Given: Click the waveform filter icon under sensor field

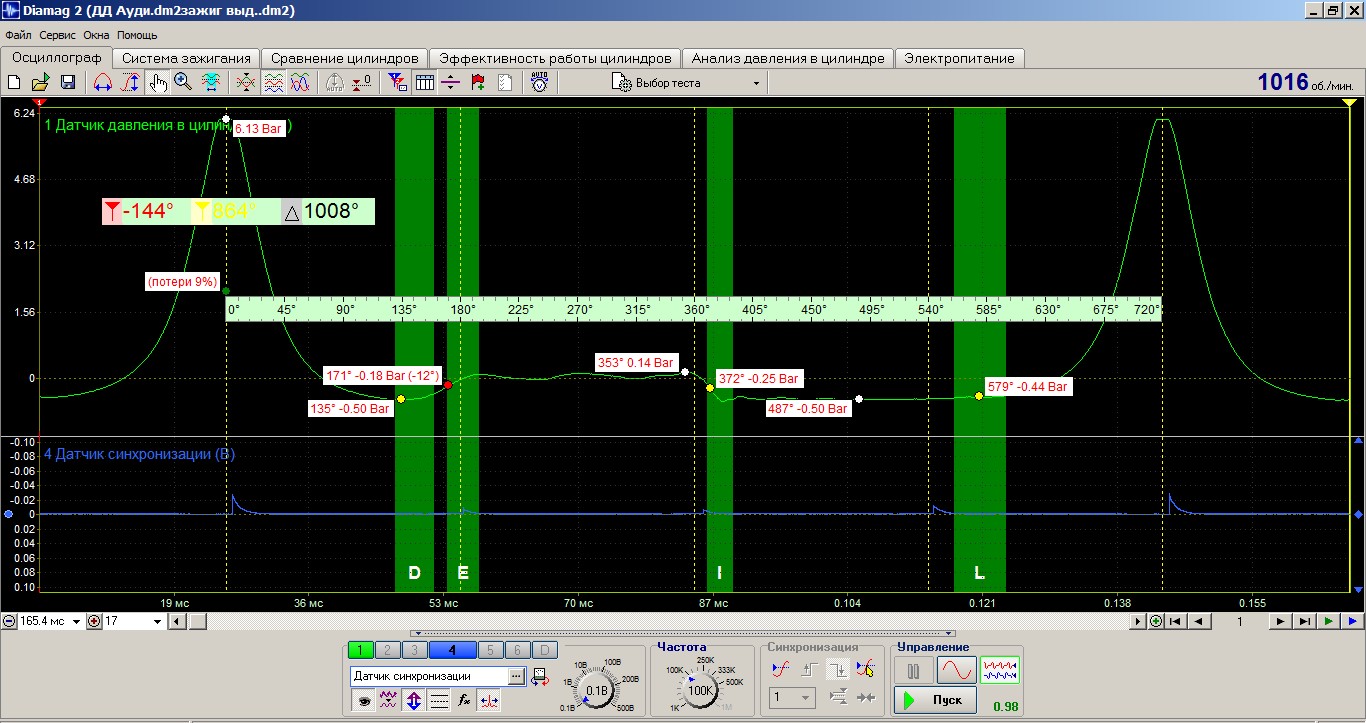Looking at the screenshot, I should tap(389, 700).
